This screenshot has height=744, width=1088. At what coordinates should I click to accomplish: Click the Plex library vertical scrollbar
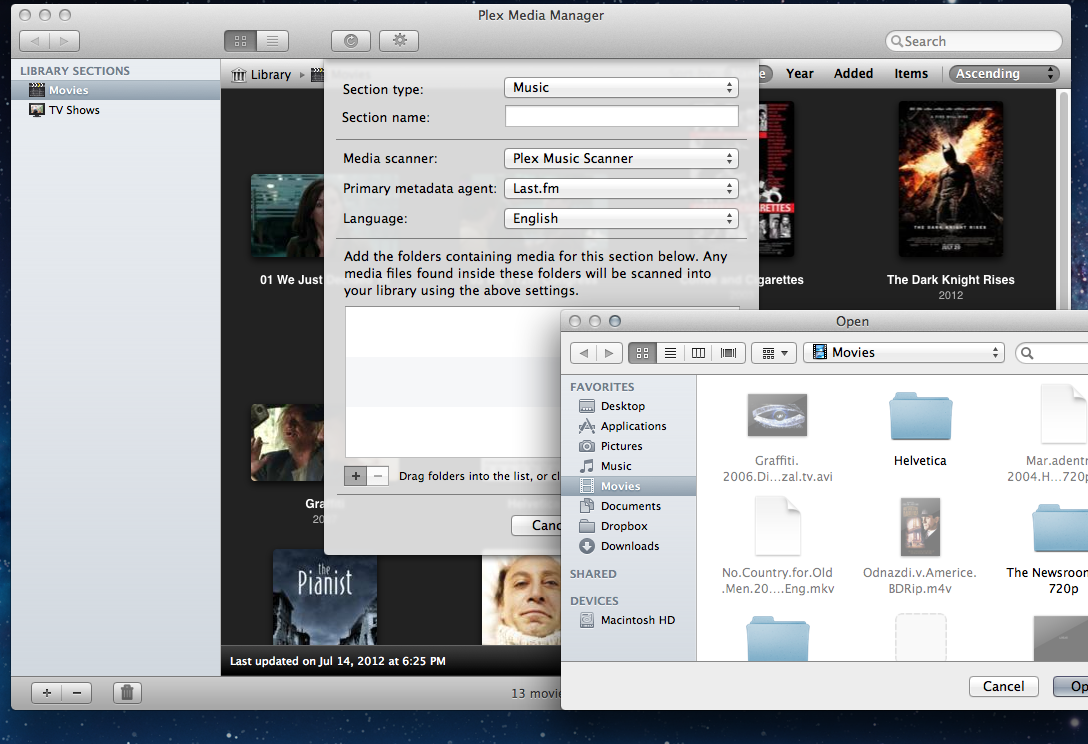point(1063,201)
